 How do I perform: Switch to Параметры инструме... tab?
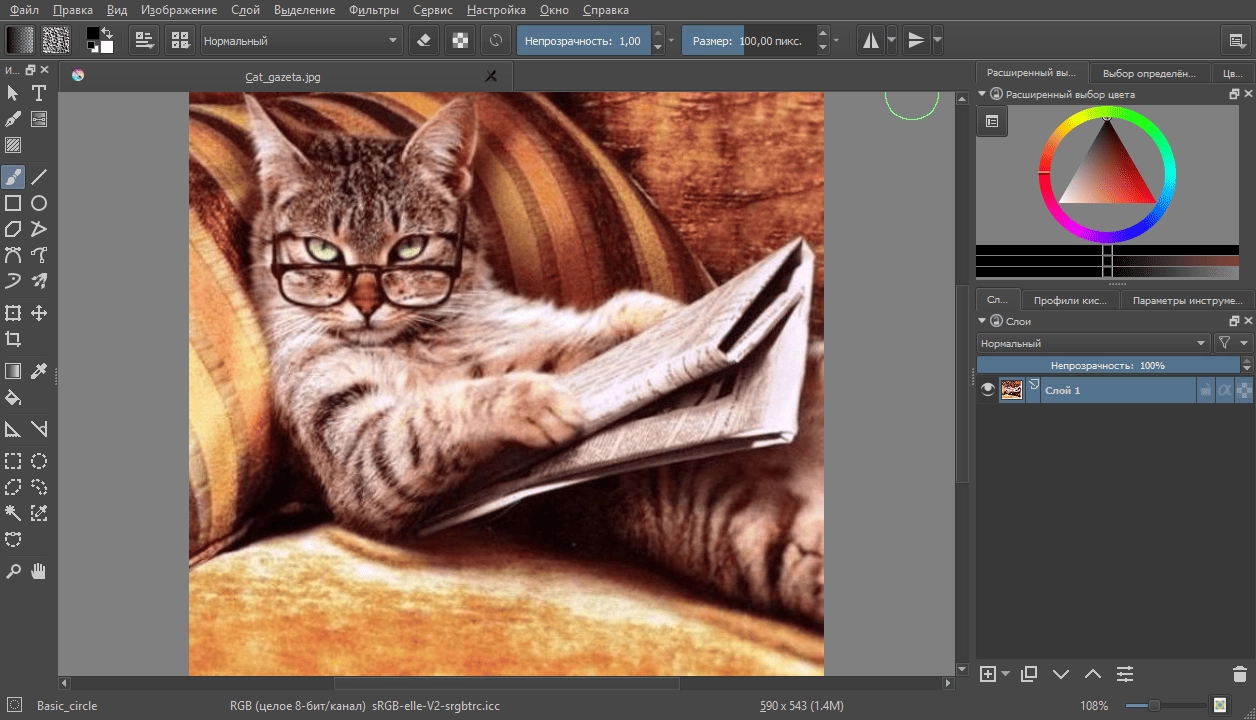click(x=1188, y=300)
